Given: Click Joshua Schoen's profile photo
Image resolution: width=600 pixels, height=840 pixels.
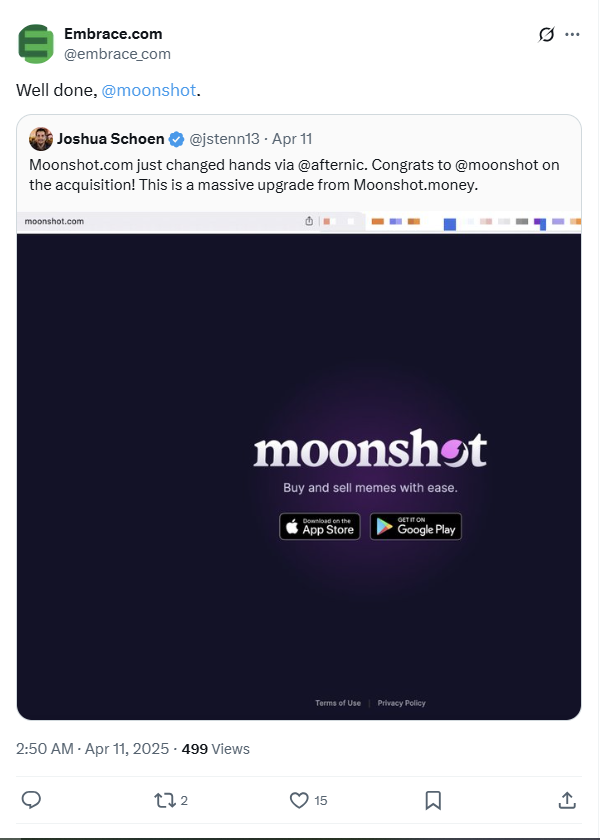Looking at the screenshot, I should 41,139.
